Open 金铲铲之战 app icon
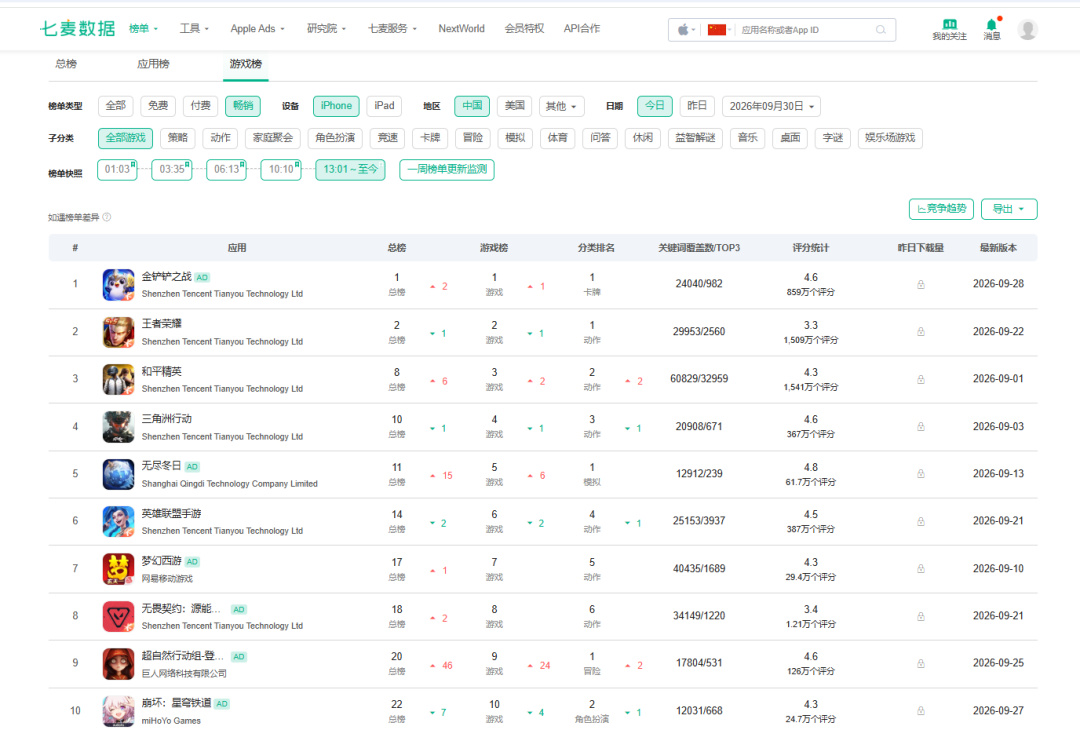 118,284
